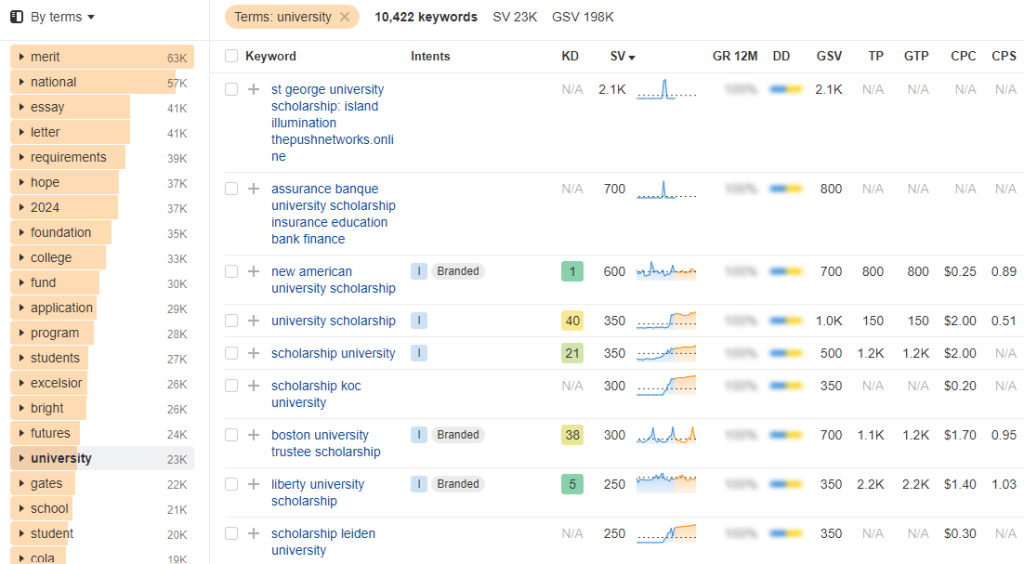Add 'university scholarship' keyword via plus icon

tap(253, 321)
